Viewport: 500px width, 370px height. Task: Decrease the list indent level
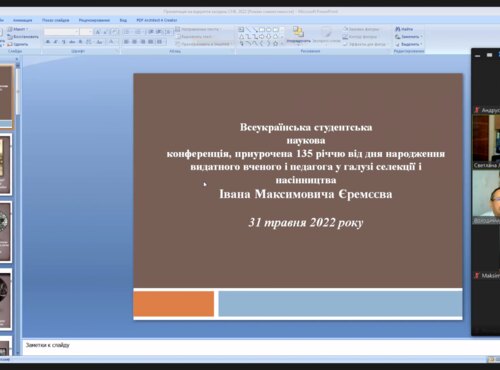tap(151, 32)
